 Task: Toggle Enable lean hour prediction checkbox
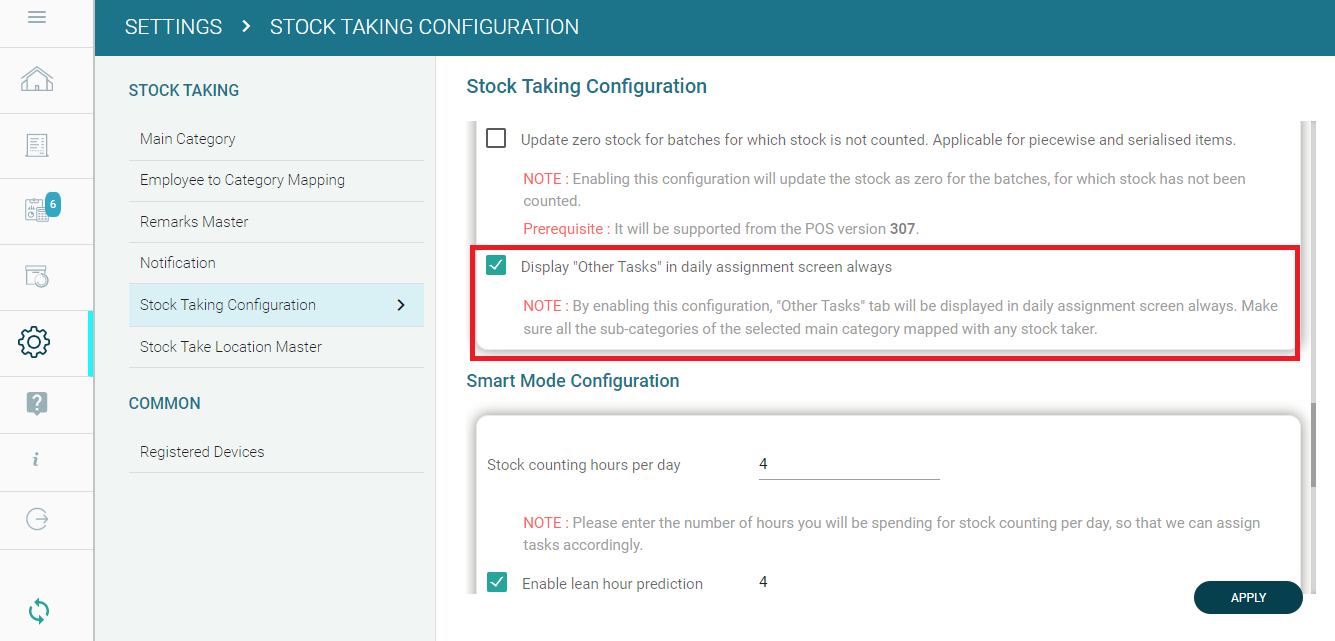497,582
